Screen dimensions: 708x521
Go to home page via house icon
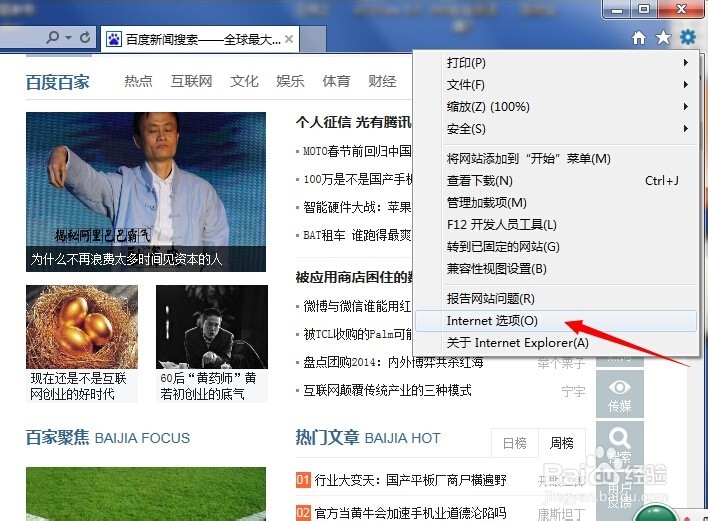tap(638, 37)
